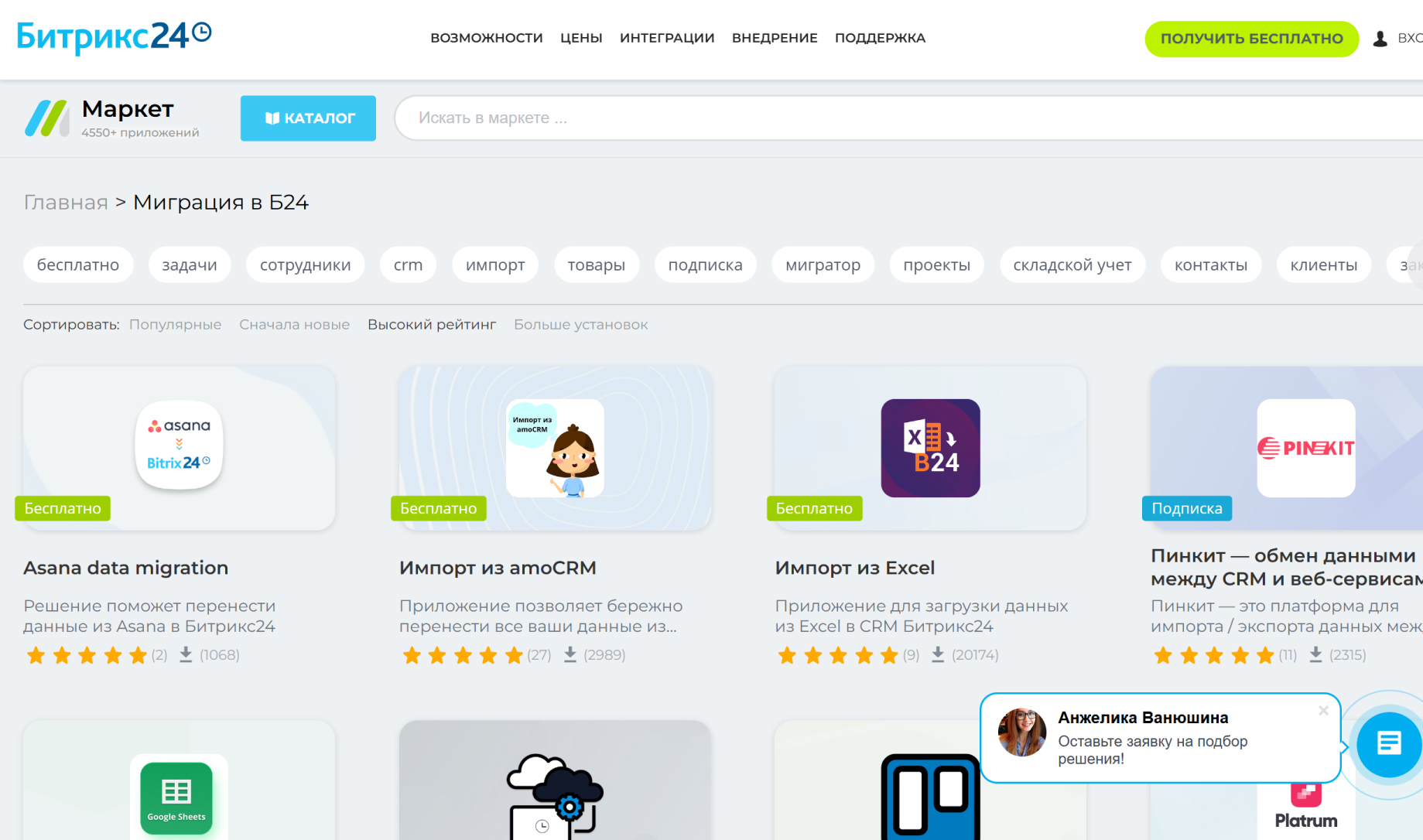Open the Возможности menu

point(487,38)
